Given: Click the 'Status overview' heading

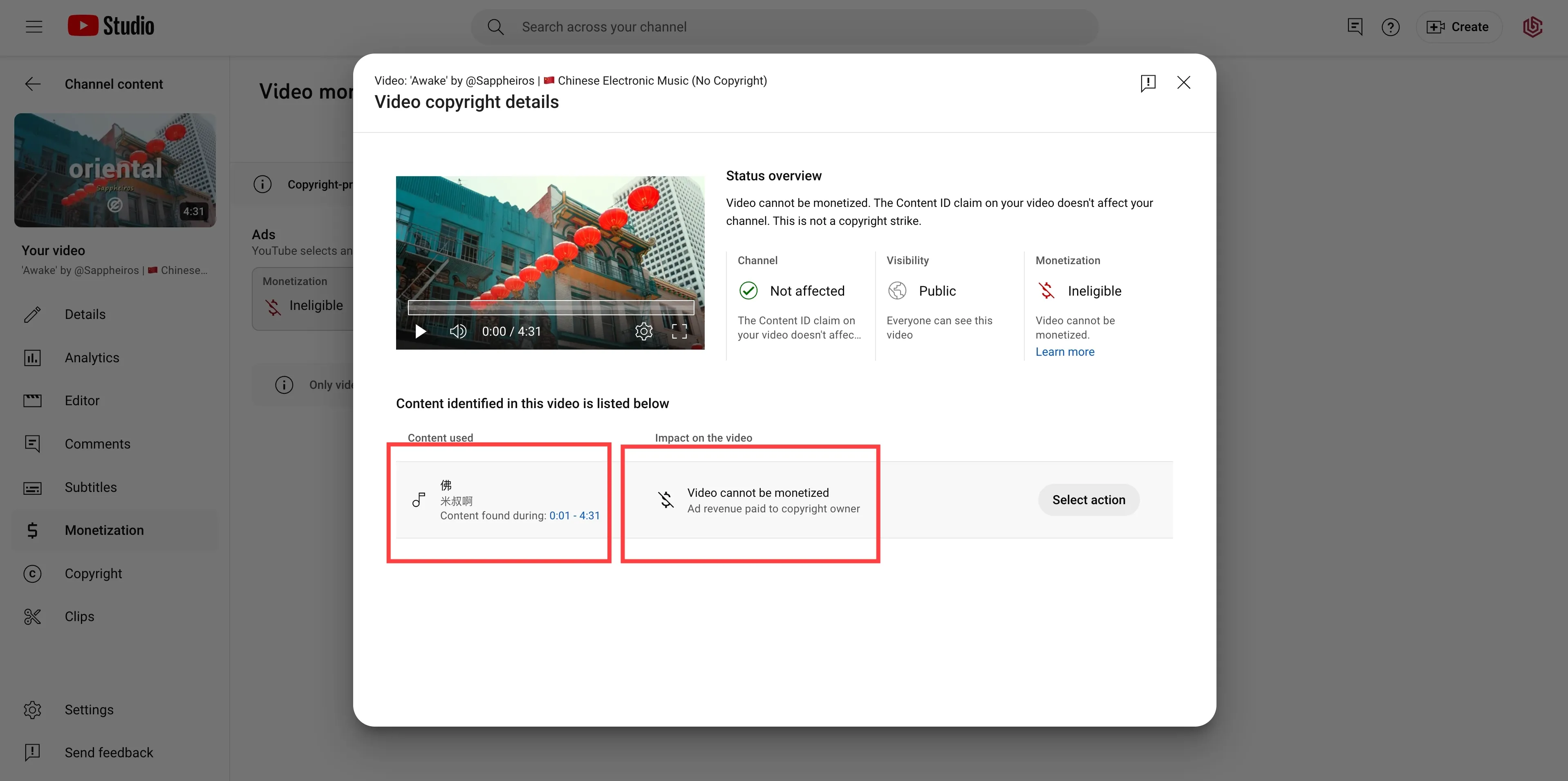Looking at the screenshot, I should [773, 176].
